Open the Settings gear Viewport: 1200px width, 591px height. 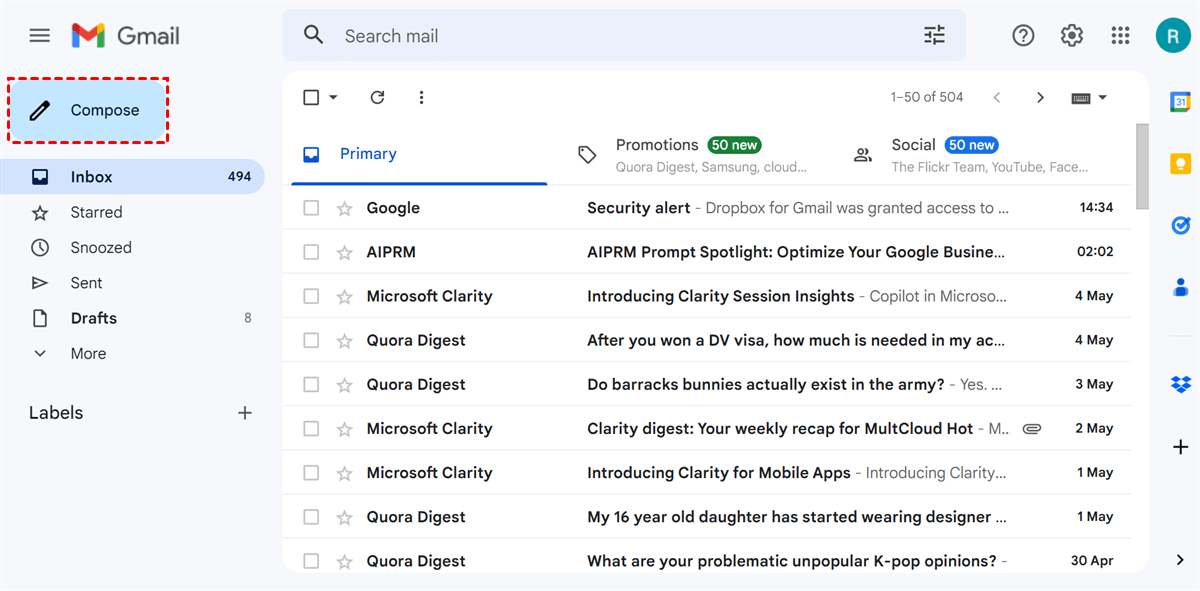pyautogui.click(x=1072, y=36)
